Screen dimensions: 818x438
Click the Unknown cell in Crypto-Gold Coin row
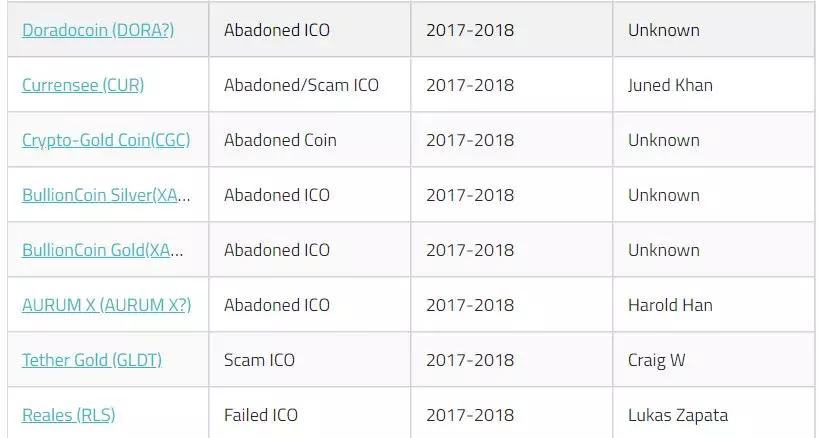pos(664,140)
